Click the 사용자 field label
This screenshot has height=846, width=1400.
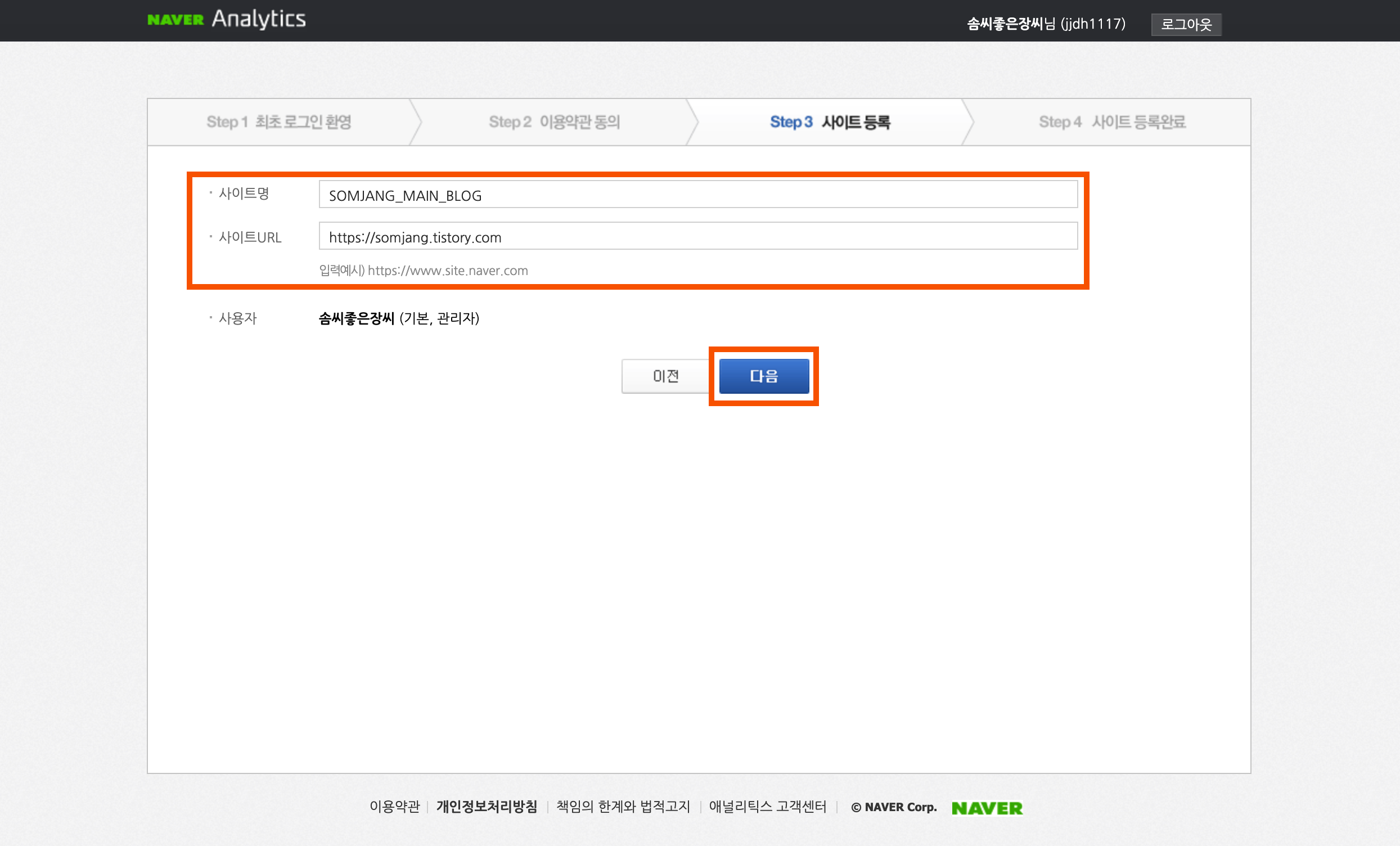[237, 318]
